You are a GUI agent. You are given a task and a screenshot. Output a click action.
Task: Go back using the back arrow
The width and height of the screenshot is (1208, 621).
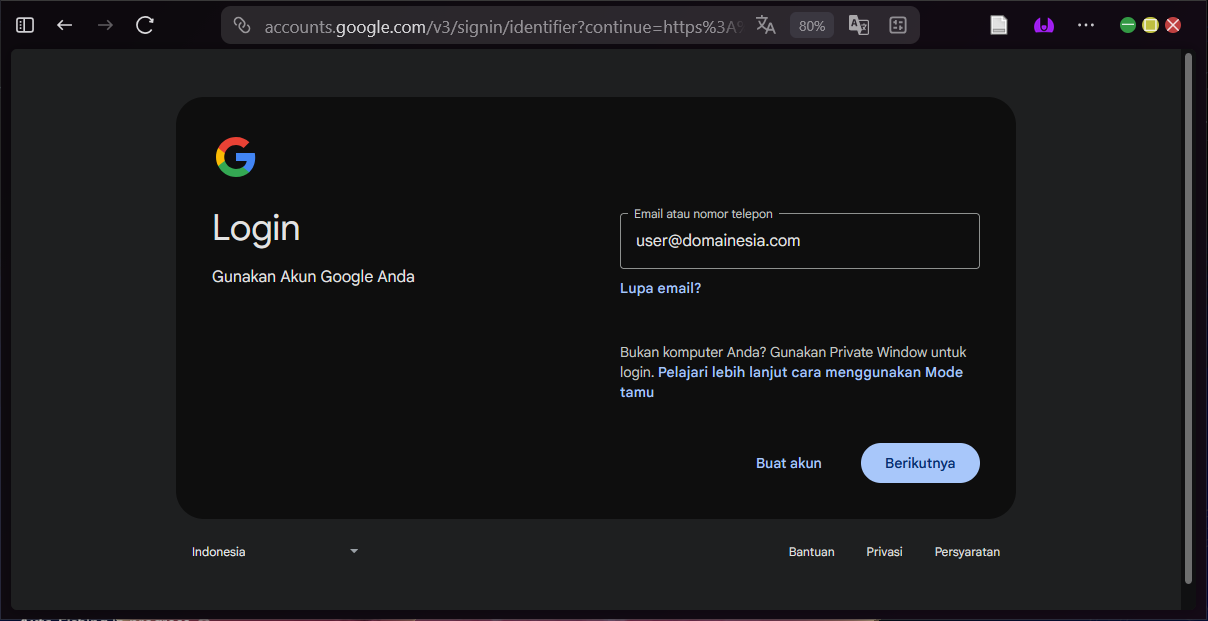(64, 25)
